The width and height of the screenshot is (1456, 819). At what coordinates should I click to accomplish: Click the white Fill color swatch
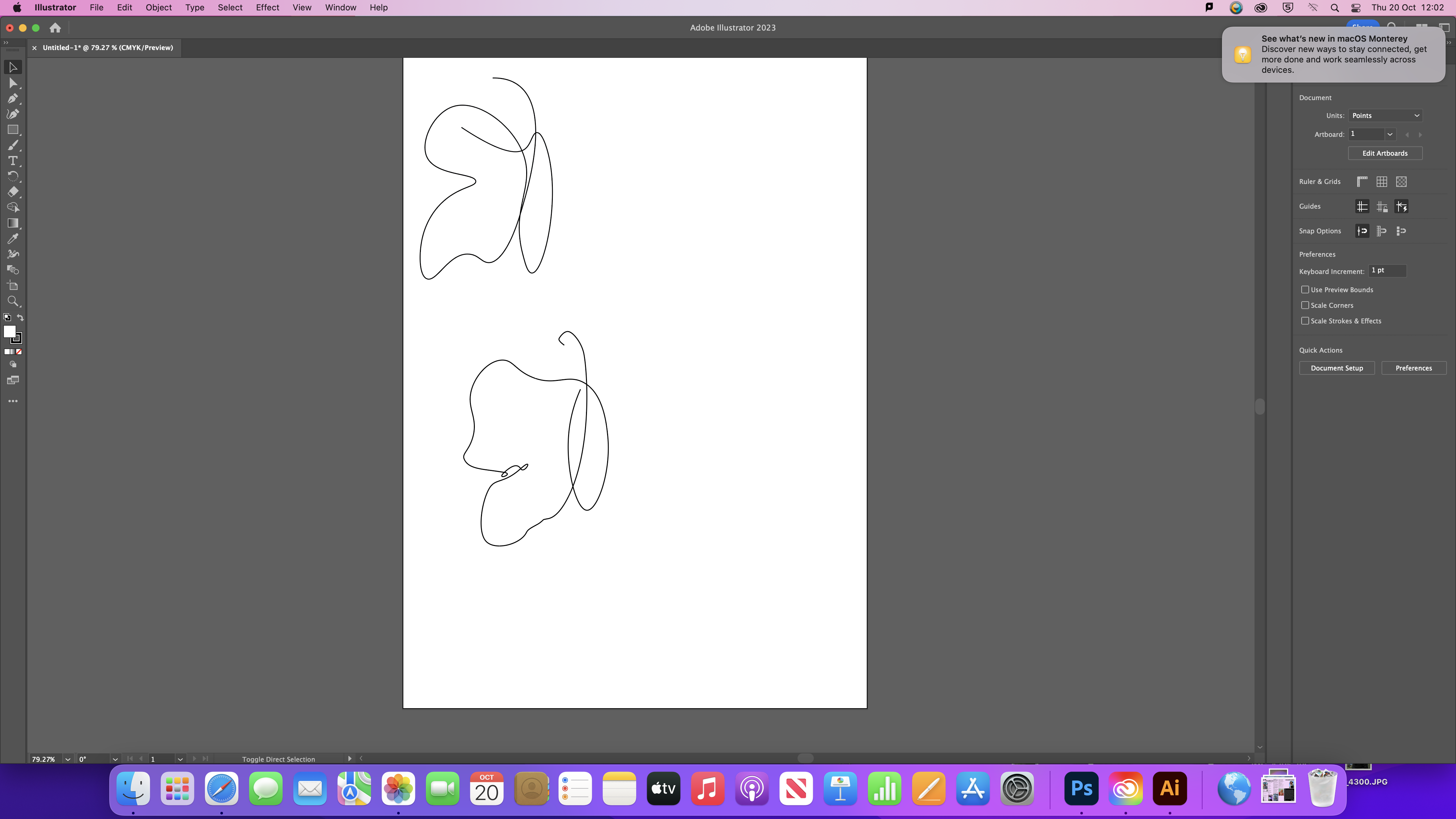click(9, 332)
